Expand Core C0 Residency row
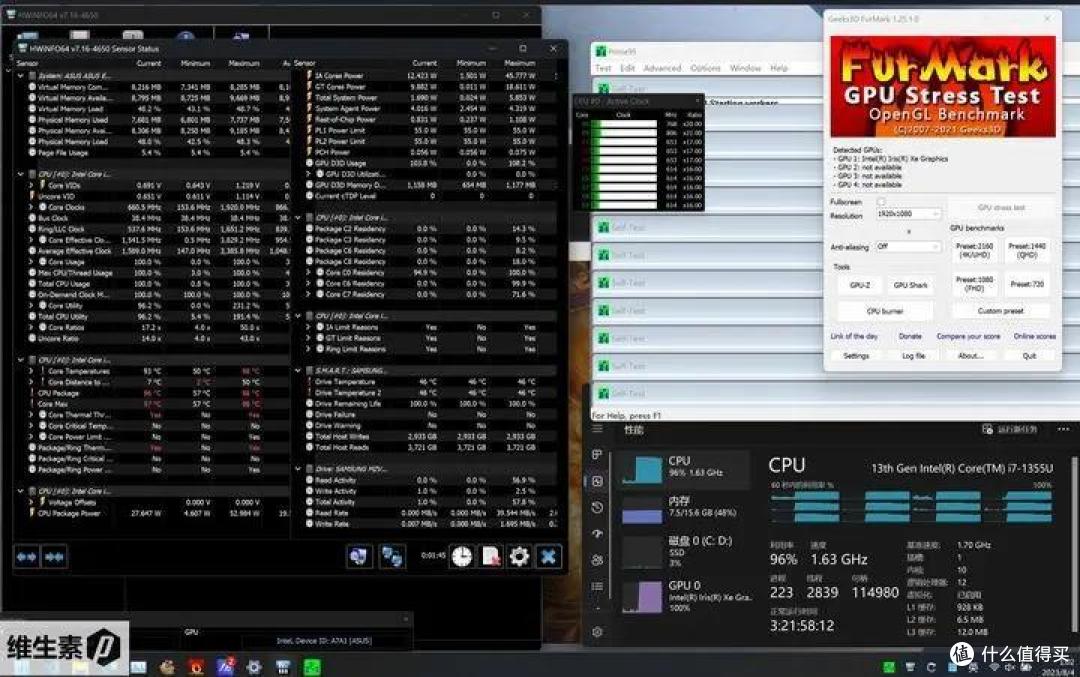This screenshot has width=1080, height=677. (309, 273)
